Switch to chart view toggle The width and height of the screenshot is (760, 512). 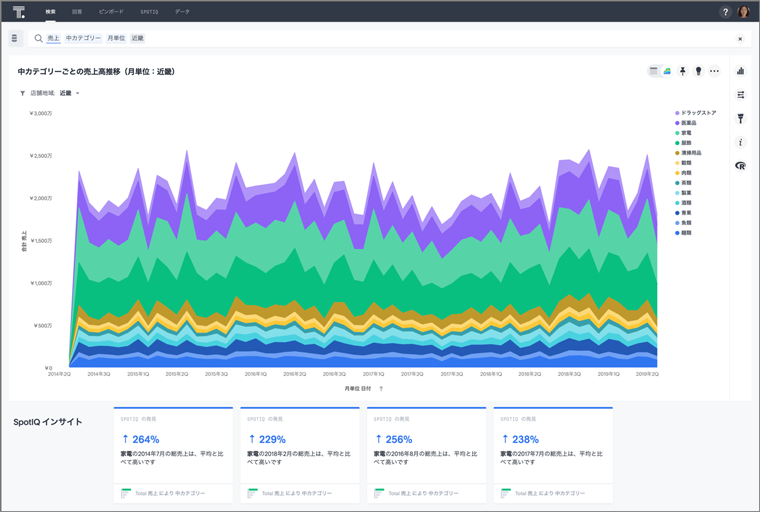click(x=667, y=71)
